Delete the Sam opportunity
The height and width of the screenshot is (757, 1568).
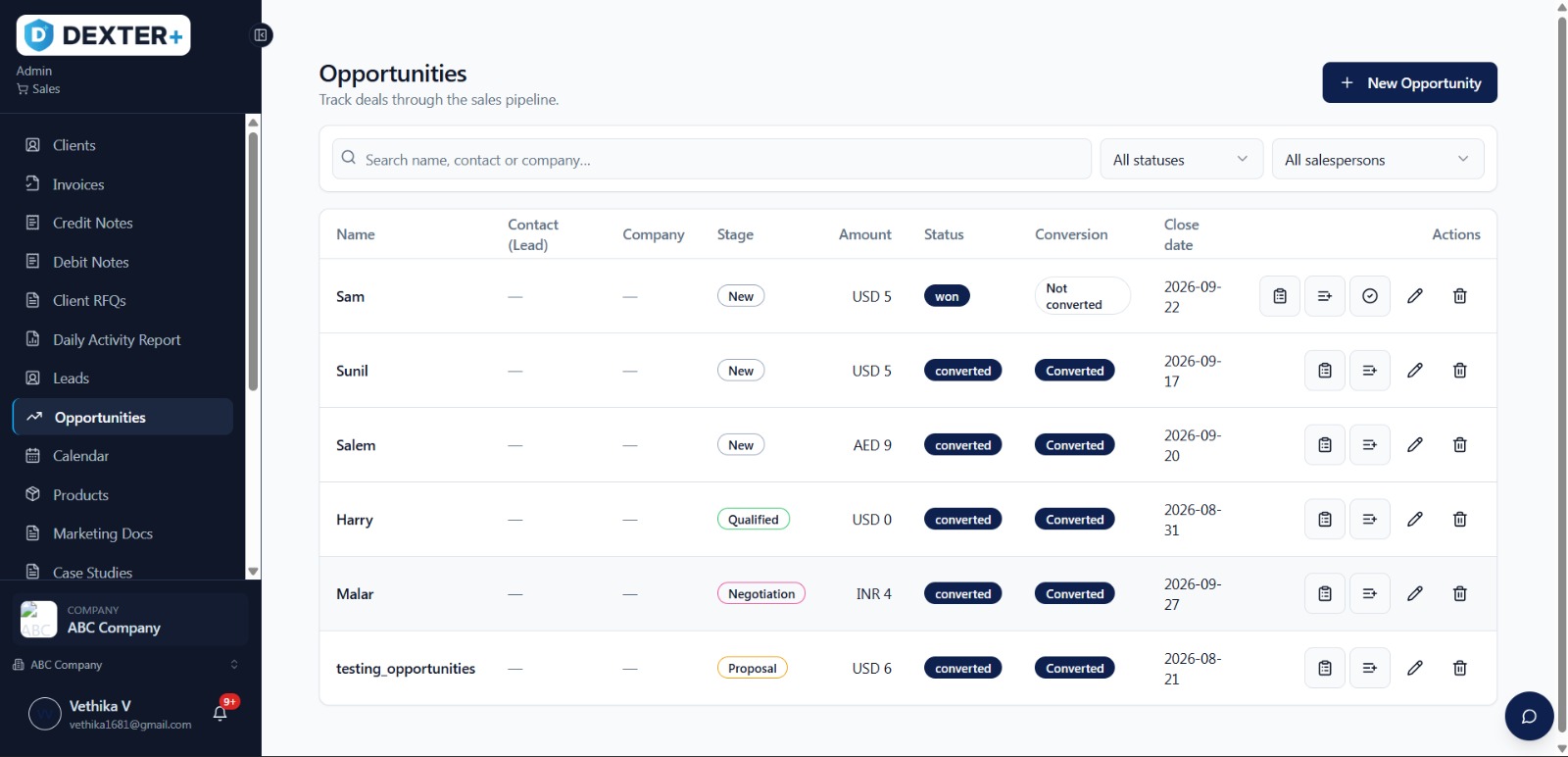[x=1460, y=296]
